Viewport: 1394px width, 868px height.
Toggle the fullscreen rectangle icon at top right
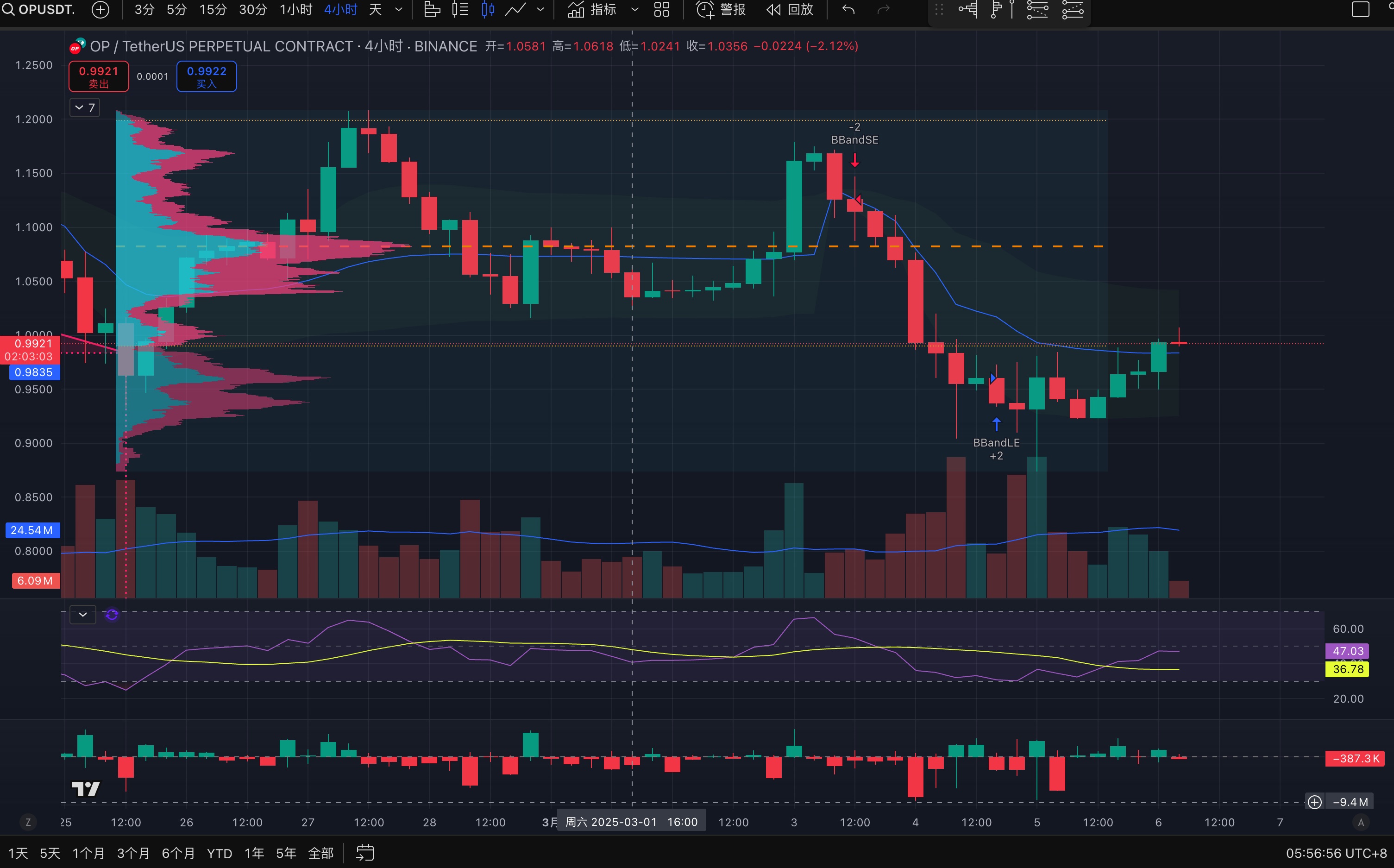[1360, 10]
